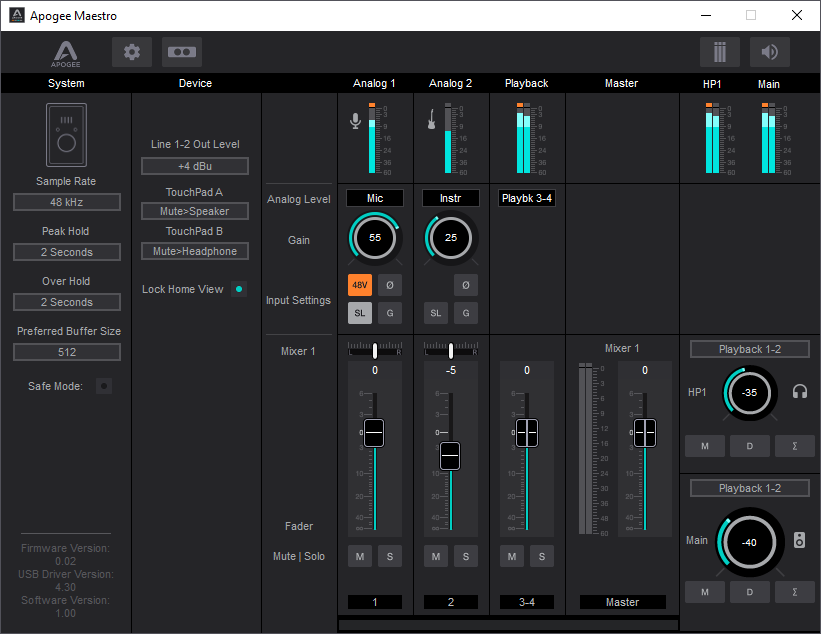Mute the Analog 2 mixer channel

click(x=436, y=556)
